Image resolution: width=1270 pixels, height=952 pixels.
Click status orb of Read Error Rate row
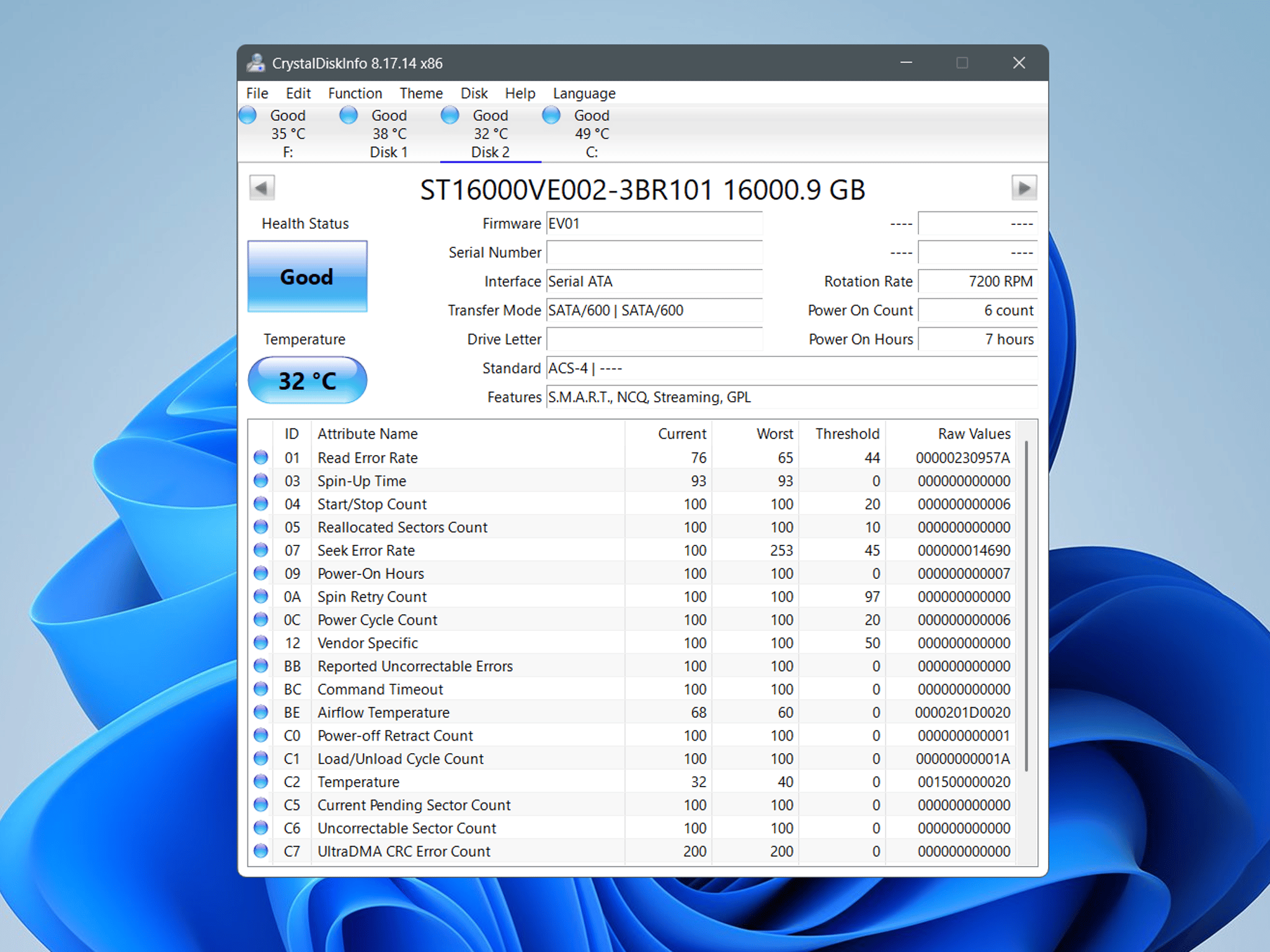pyautogui.click(x=261, y=457)
